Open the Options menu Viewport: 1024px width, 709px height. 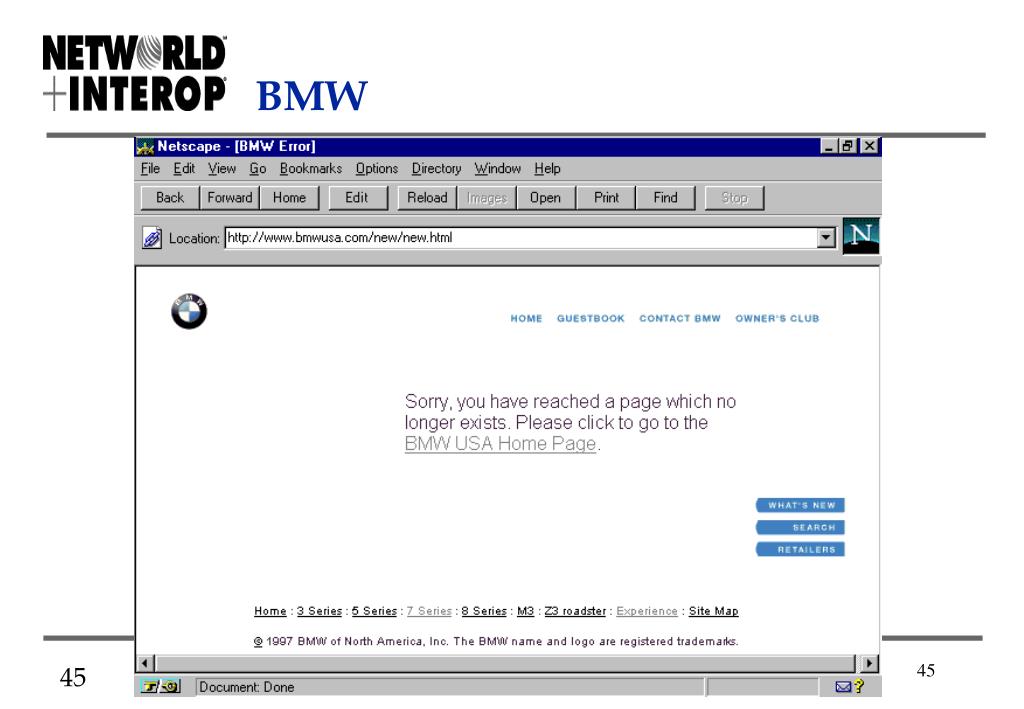(x=377, y=168)
